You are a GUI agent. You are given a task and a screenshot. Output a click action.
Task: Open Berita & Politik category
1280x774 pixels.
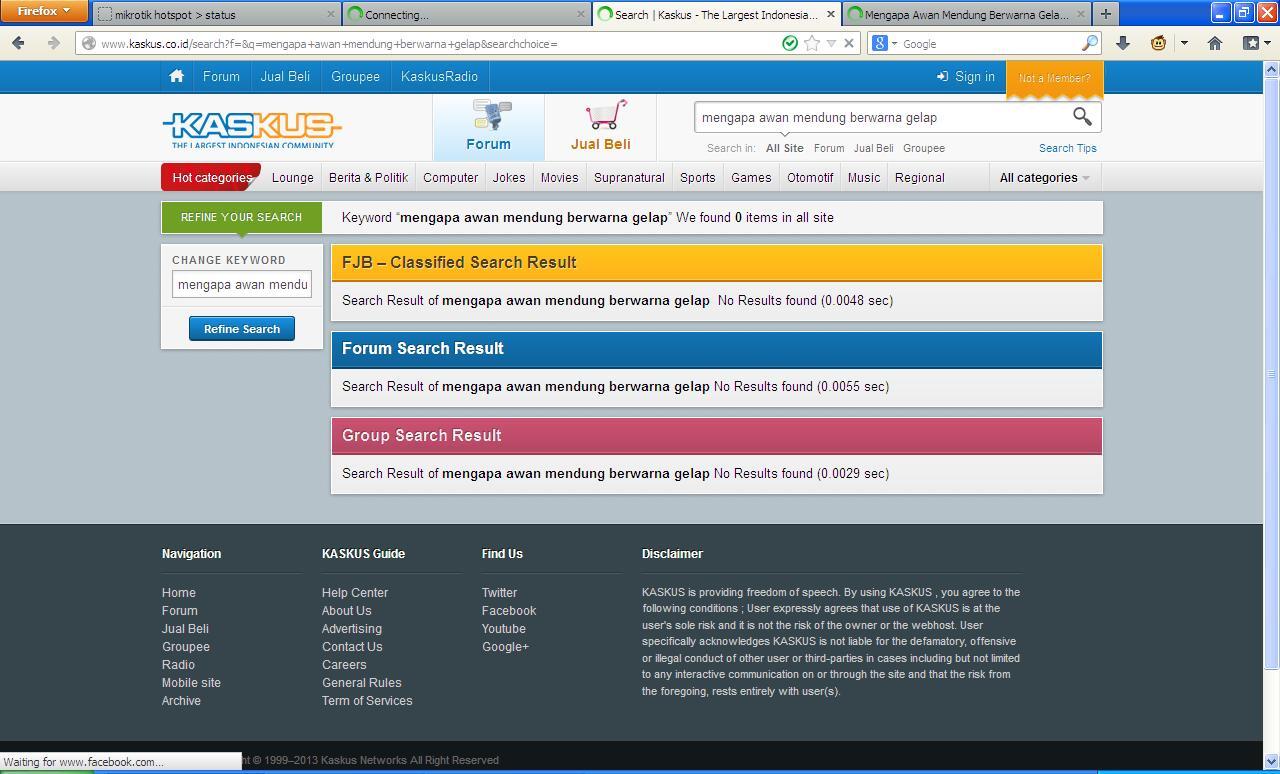tap(368, 177)
